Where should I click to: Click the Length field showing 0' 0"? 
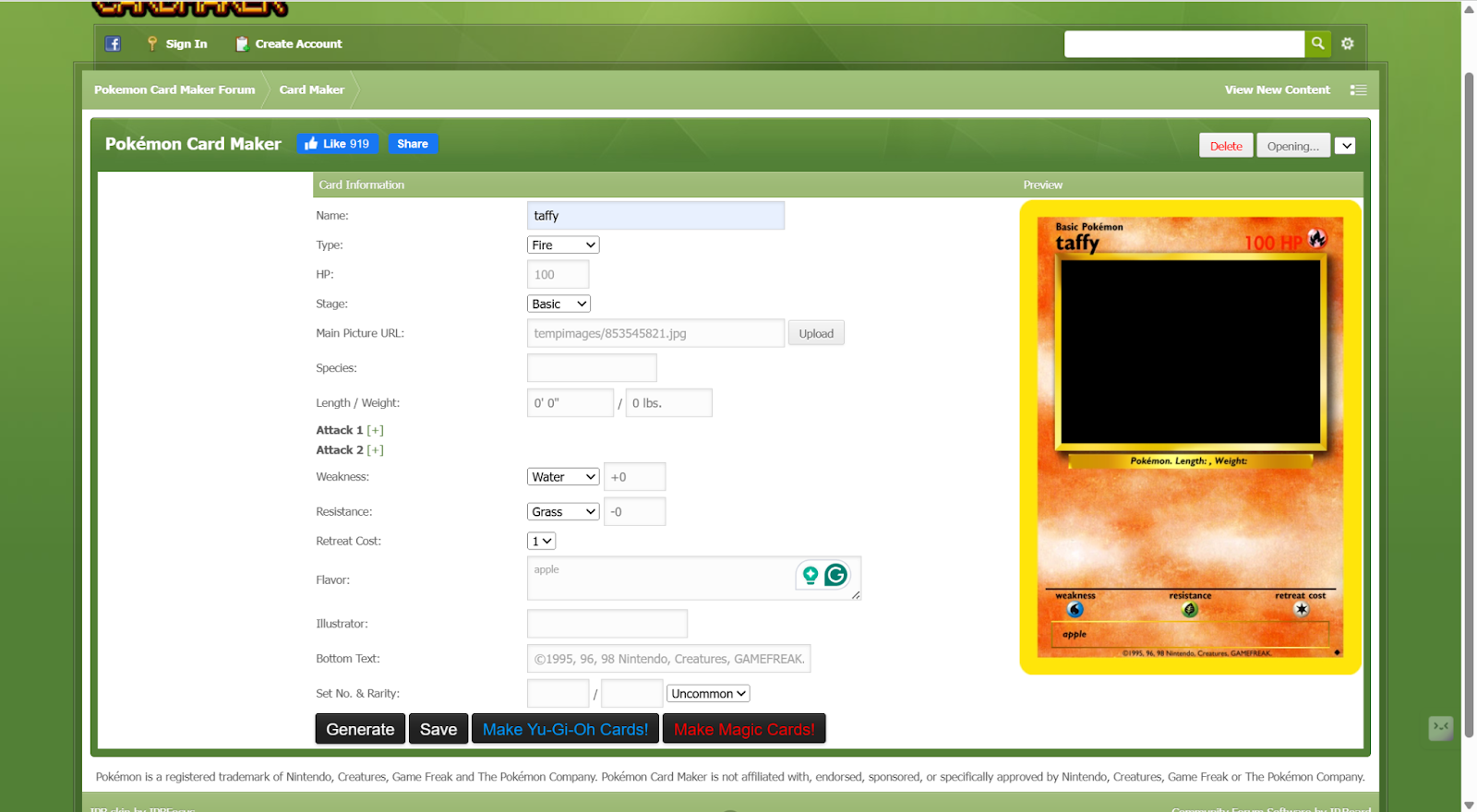click(570, 403)
